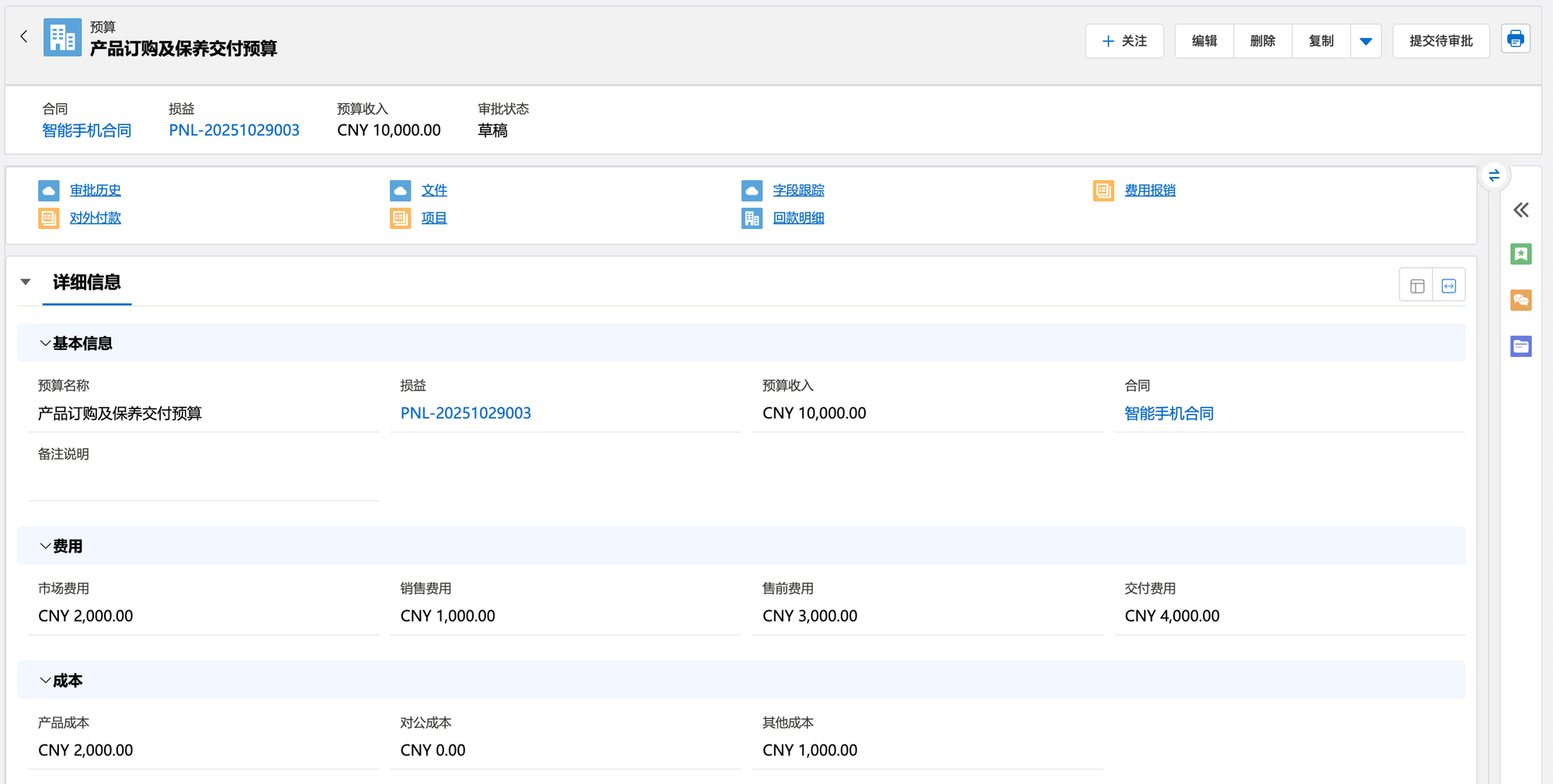The width and height of the screenshot is (1553, 784).
Task: Collapse the 费用 section
Action: [x=45, y=546]
